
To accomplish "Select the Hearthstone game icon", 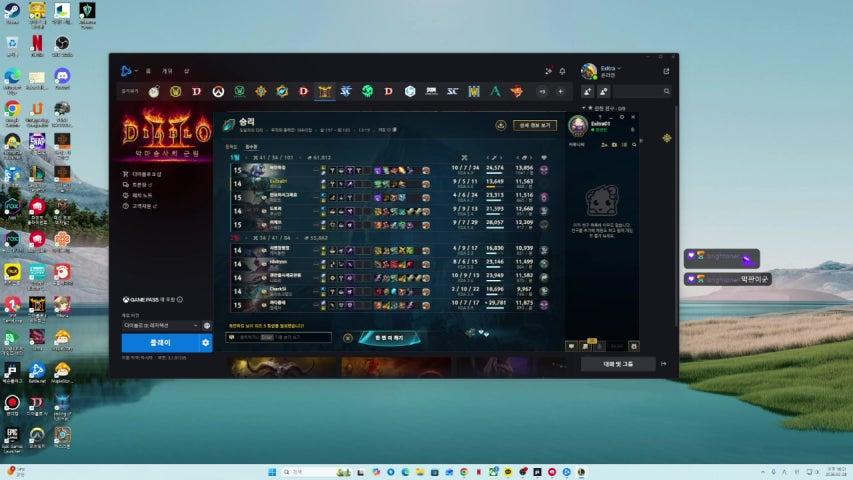I will (x=261, y=91).
